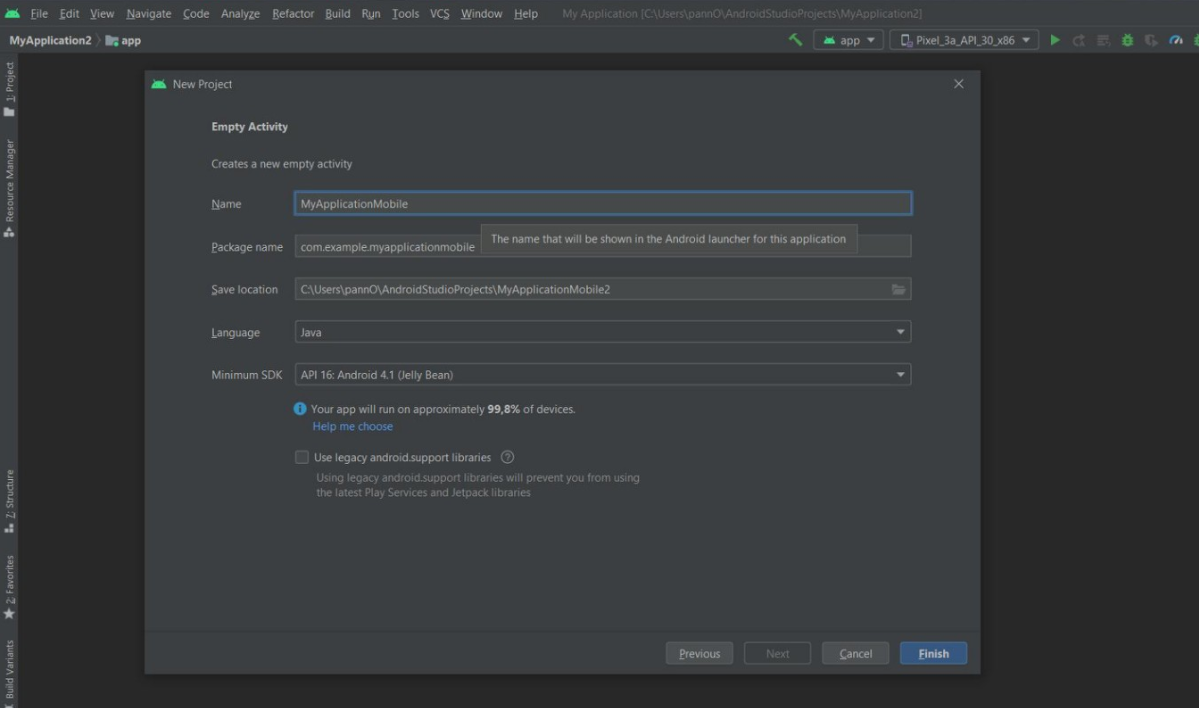Open the Help menu
This screenshot has height=708, width=1199.
coord(525,13)
